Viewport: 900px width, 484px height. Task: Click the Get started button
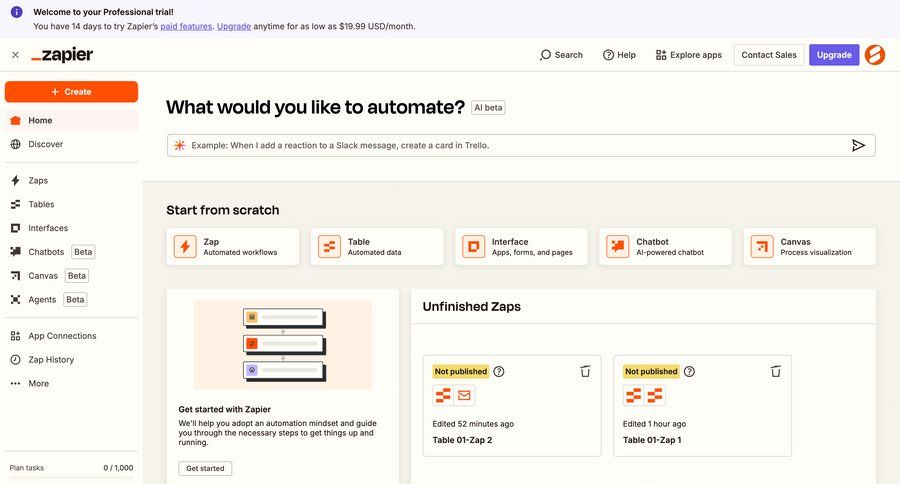205,468
